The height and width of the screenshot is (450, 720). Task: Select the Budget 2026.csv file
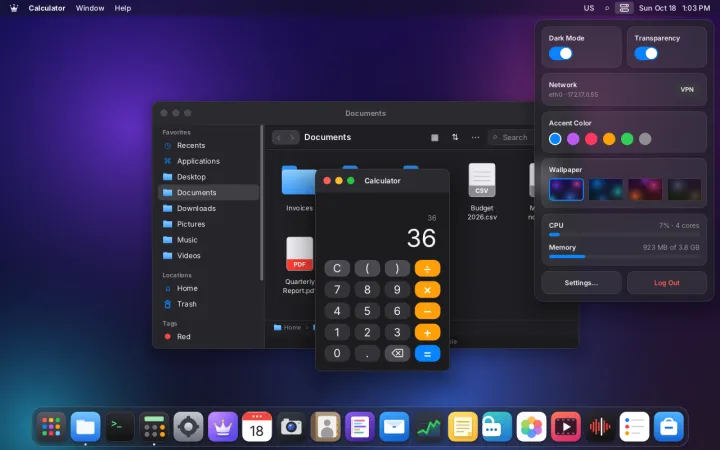(482, 192)
